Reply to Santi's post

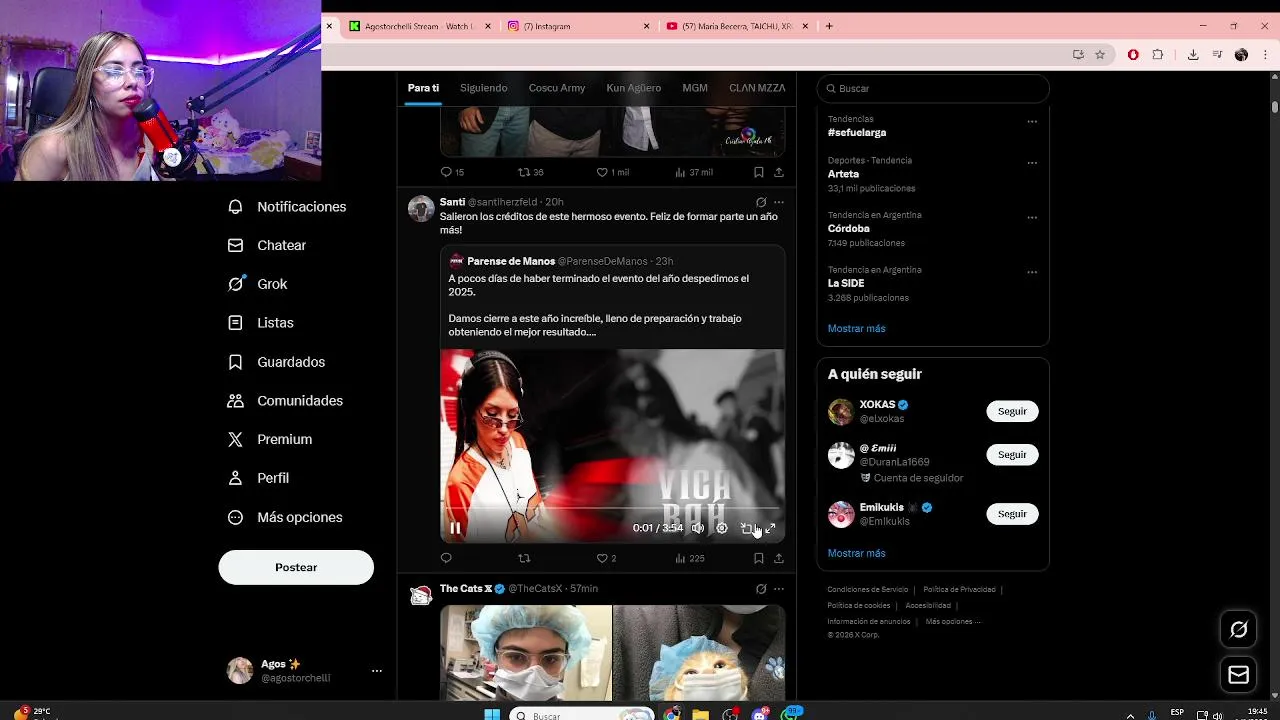point(446,558)
